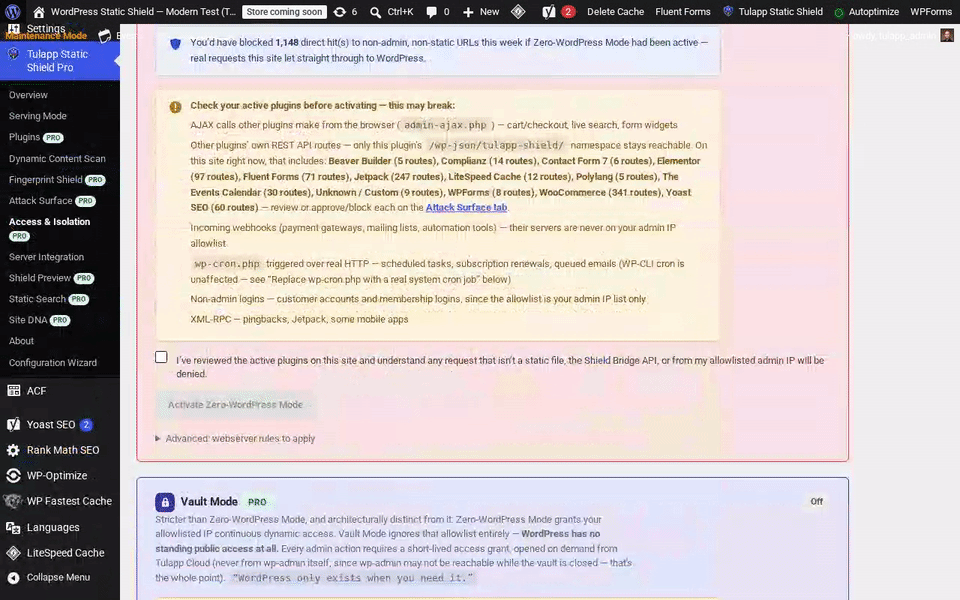Open Configuration Wizard submenu
The height and width of the screenshot is (600, 960).
pos(53,362)
